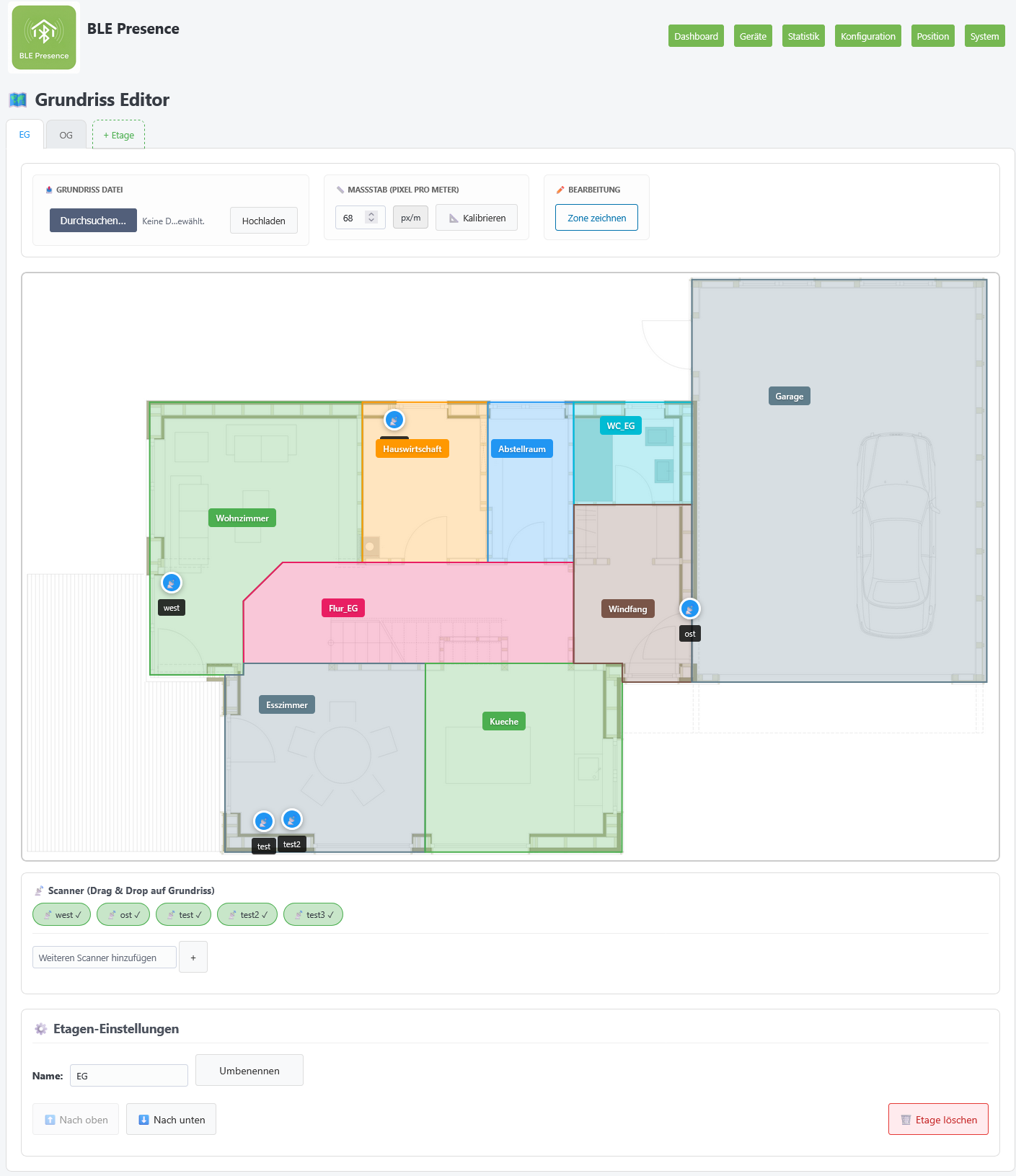Viewport: 1016px width, 1176px height.
Task: Click the Zone zeichnen button
Action: coord(596,218)
